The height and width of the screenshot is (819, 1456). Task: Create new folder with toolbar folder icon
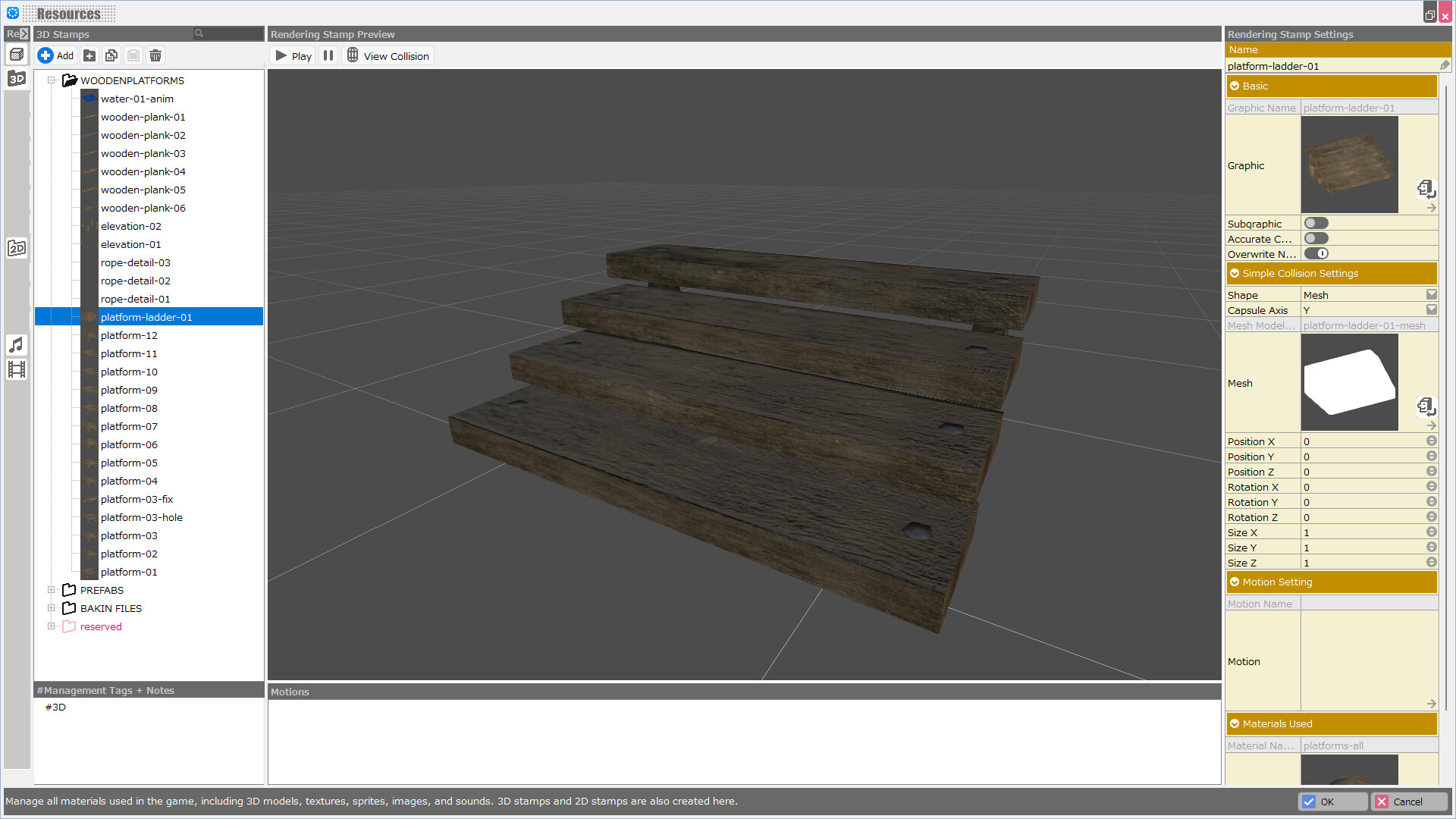pos(89,55)
